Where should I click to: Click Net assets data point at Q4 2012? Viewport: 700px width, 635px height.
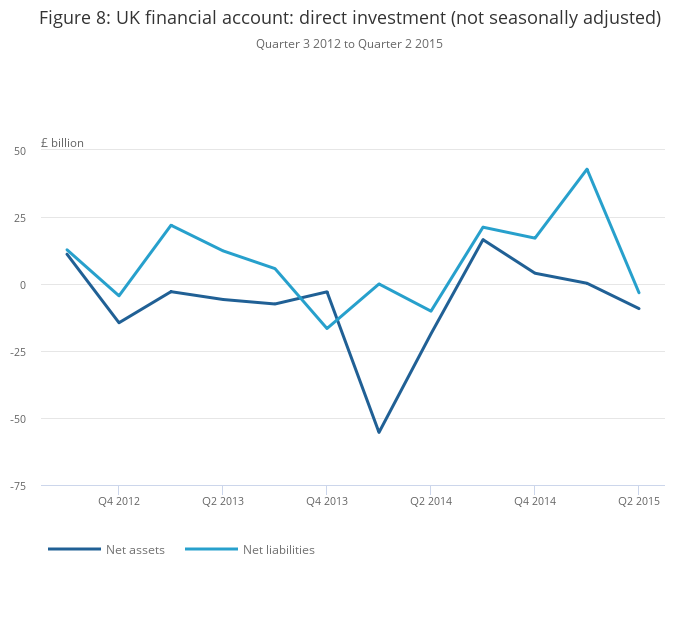[x=119, y=322]
